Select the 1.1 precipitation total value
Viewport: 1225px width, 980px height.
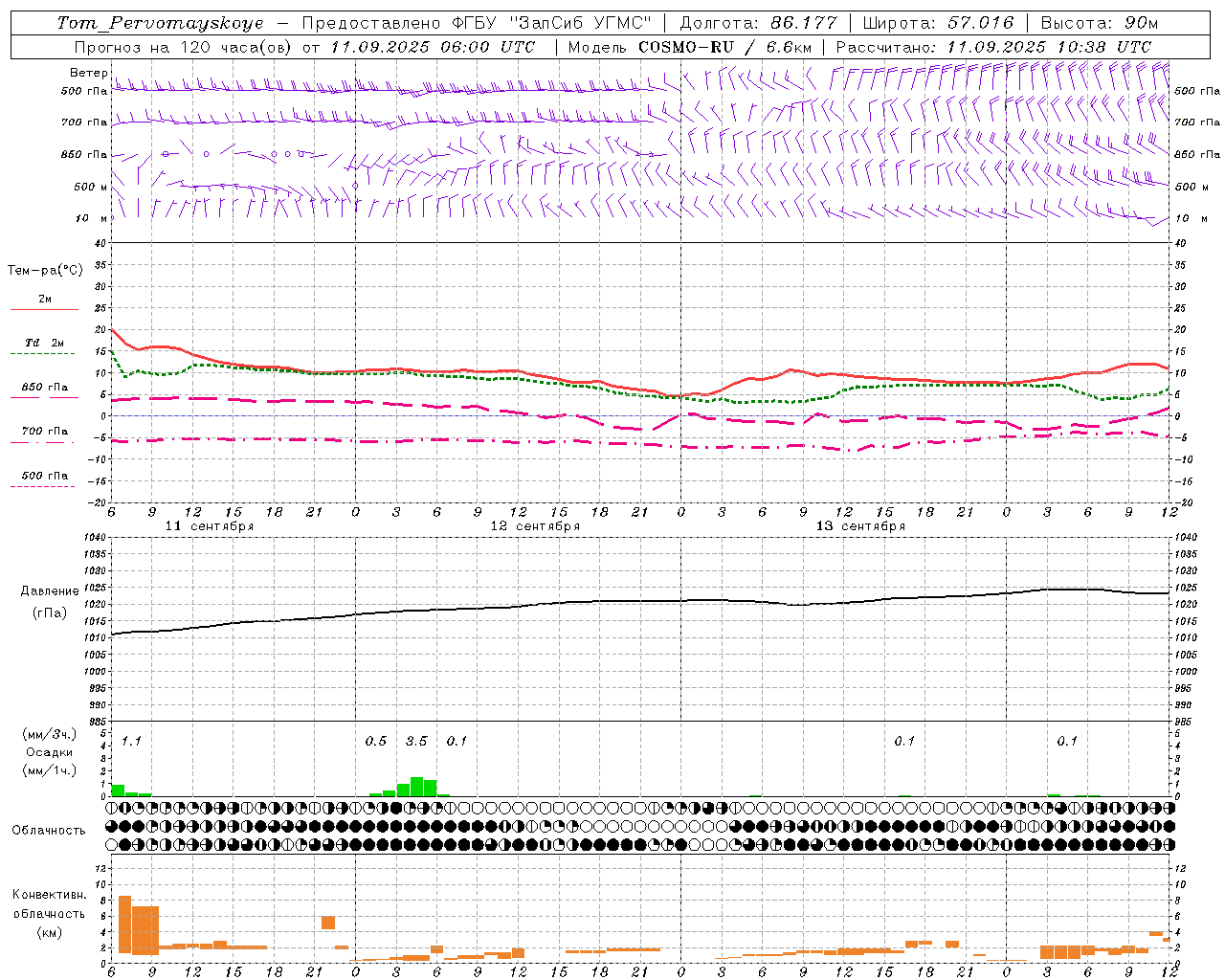click(131, 742)
